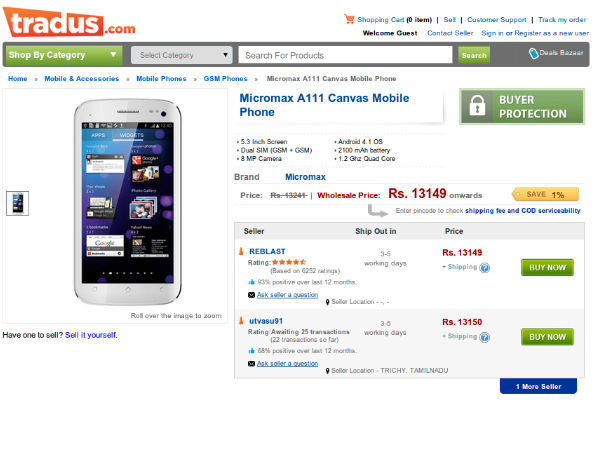Go to Mobile & Accessories breadcrumb
This screenshot has width=600, height=450.
[x=82, y=78]
